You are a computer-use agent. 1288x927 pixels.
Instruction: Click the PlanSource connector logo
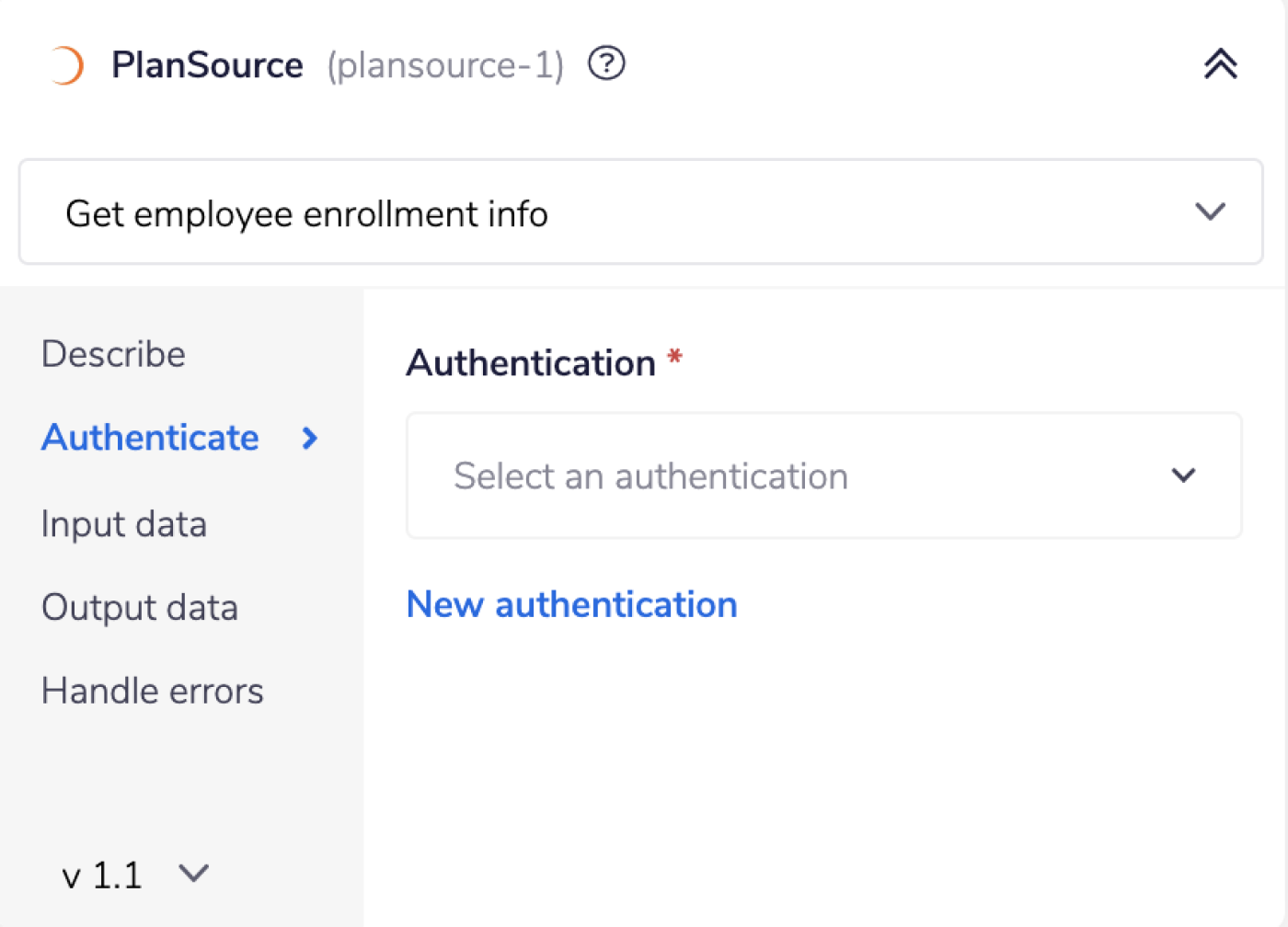pos(65,63)
